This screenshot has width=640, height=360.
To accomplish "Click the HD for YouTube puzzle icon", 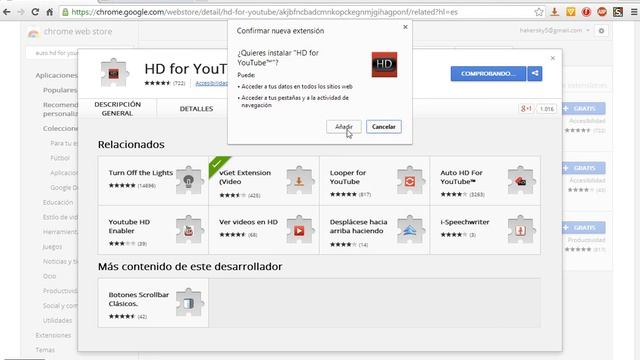I will point(114,73).
